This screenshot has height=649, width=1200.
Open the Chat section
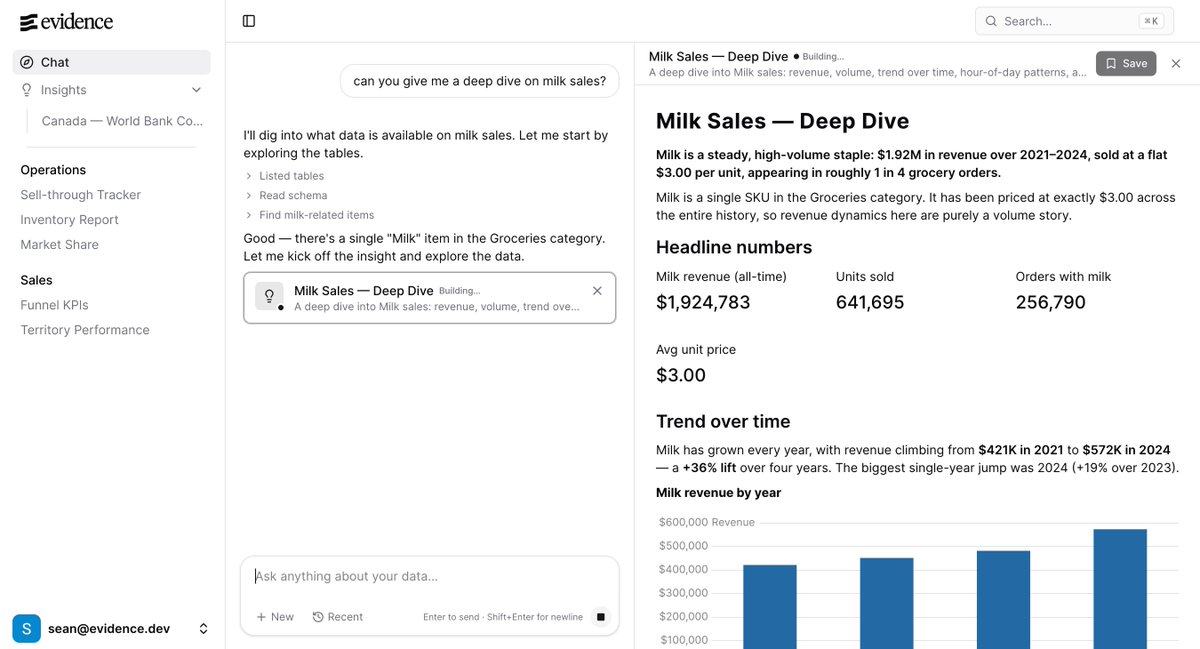pos(112,62)
